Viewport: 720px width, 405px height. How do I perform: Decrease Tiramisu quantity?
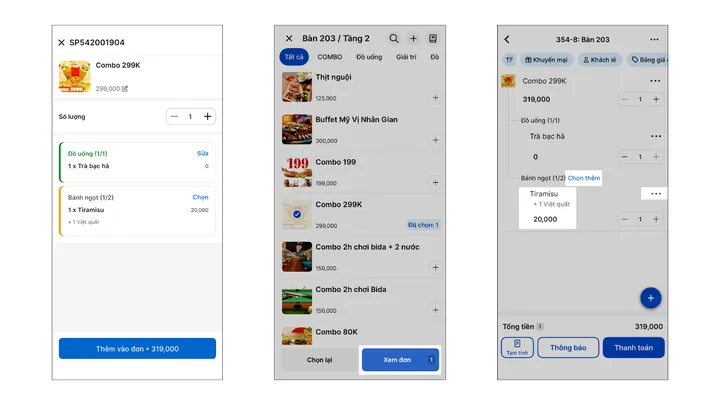[624, 219]
